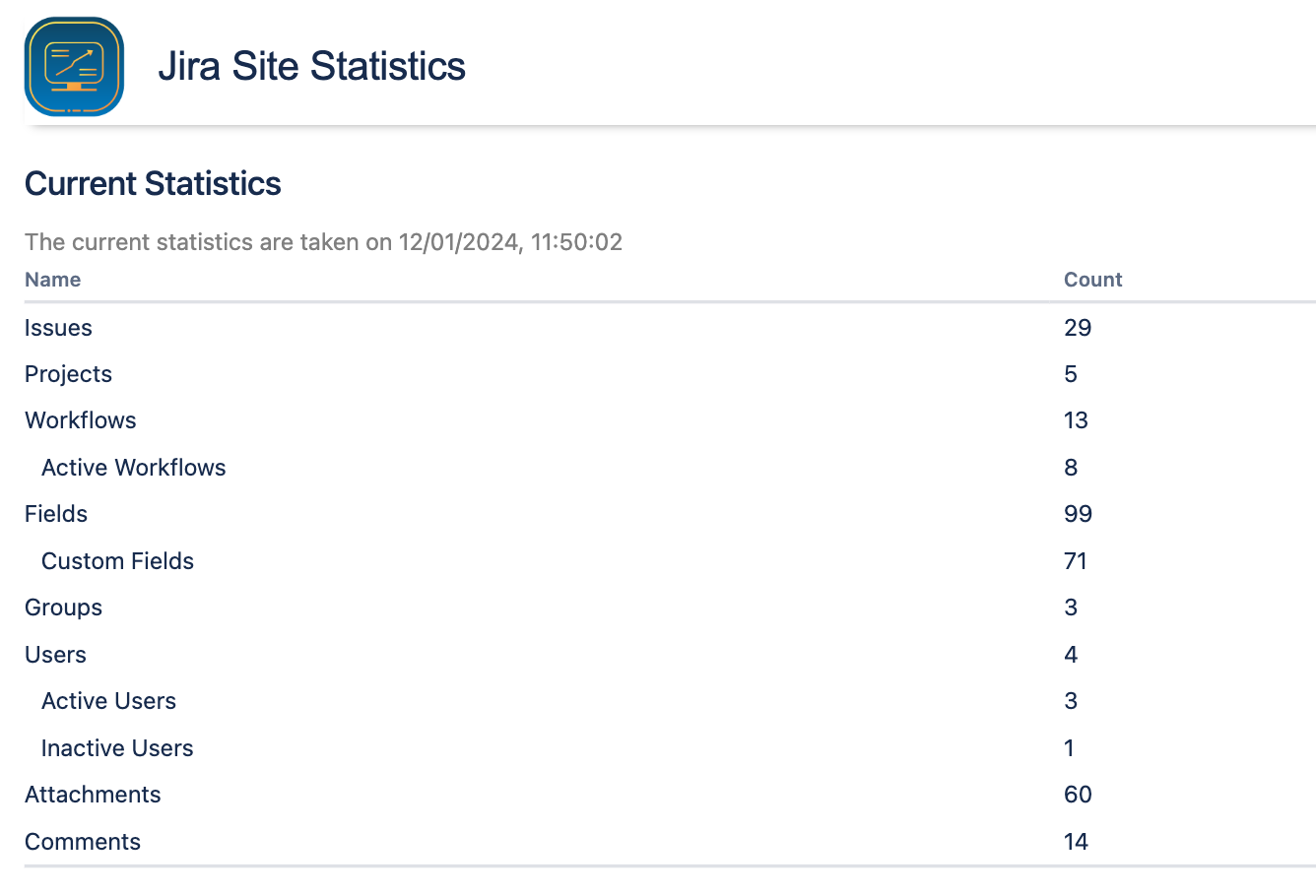
Task: Click the Attachments count value 60
Action: tap(1078, 795)
